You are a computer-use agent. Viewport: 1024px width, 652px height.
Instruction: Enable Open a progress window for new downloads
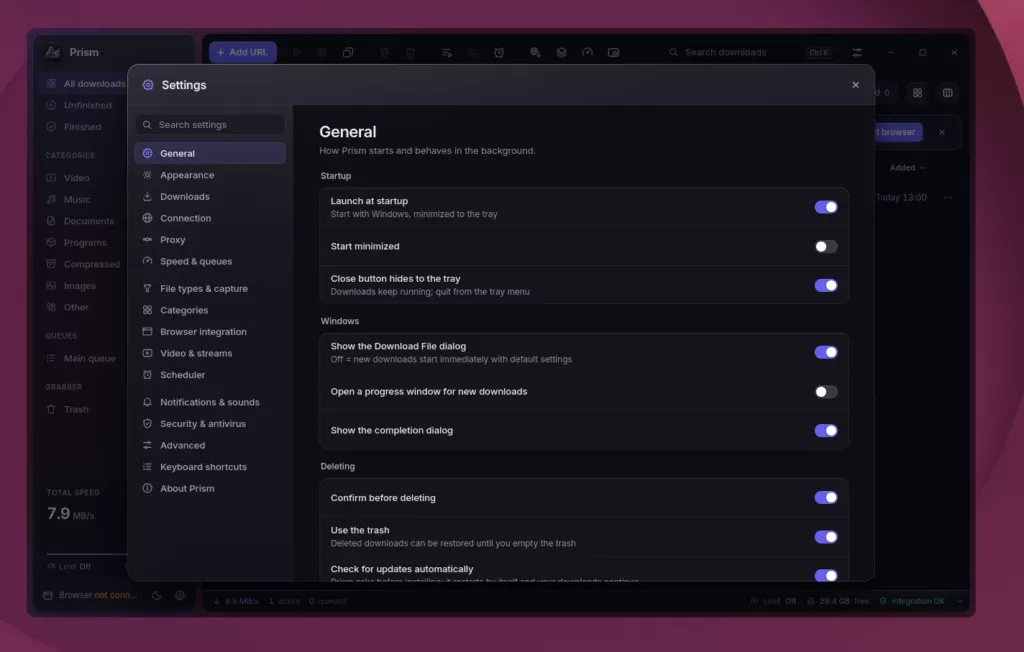click(825, 391)
